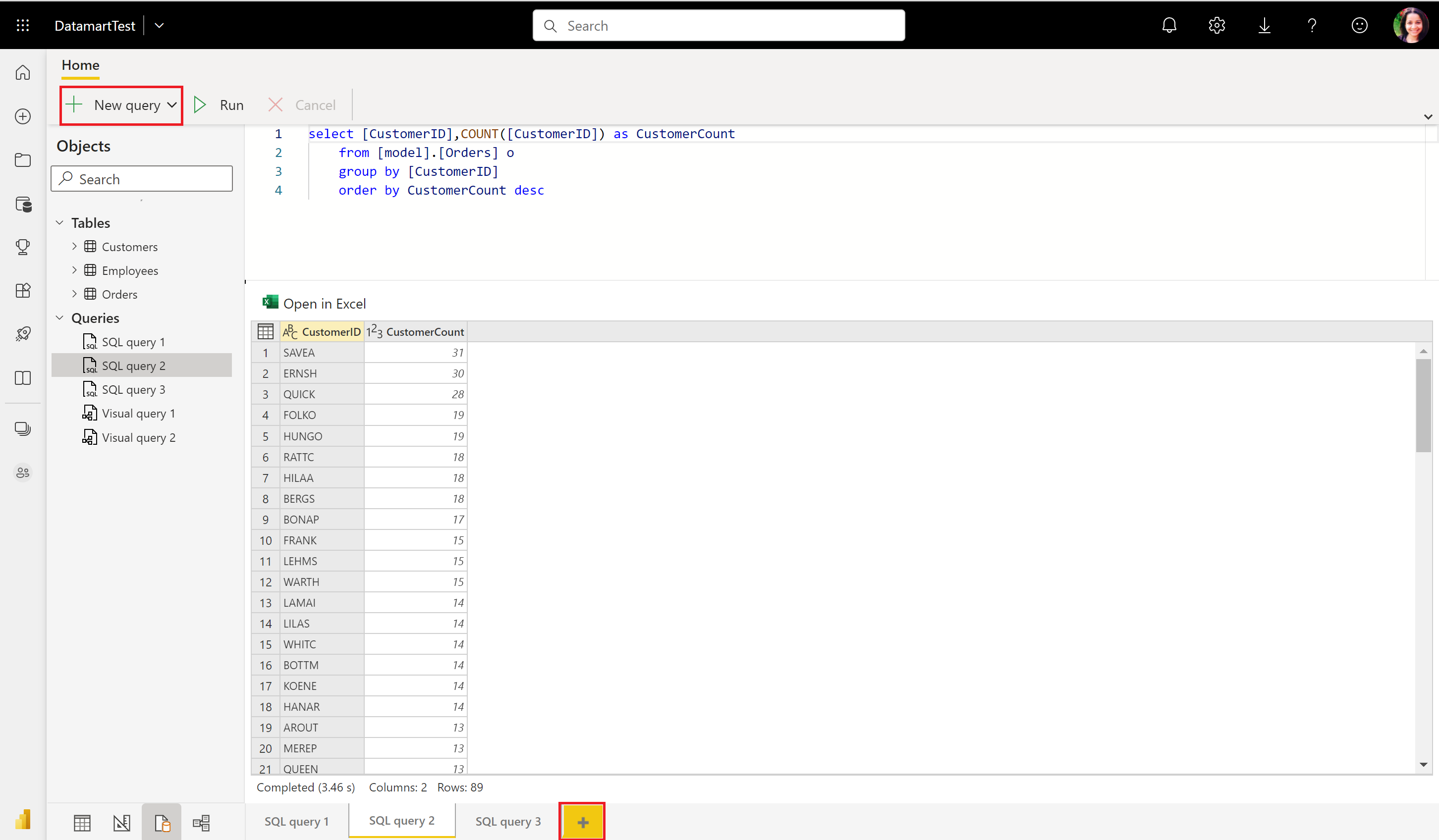Expand the Customers table
The image size is (1439, 840).
click(74, 246)
